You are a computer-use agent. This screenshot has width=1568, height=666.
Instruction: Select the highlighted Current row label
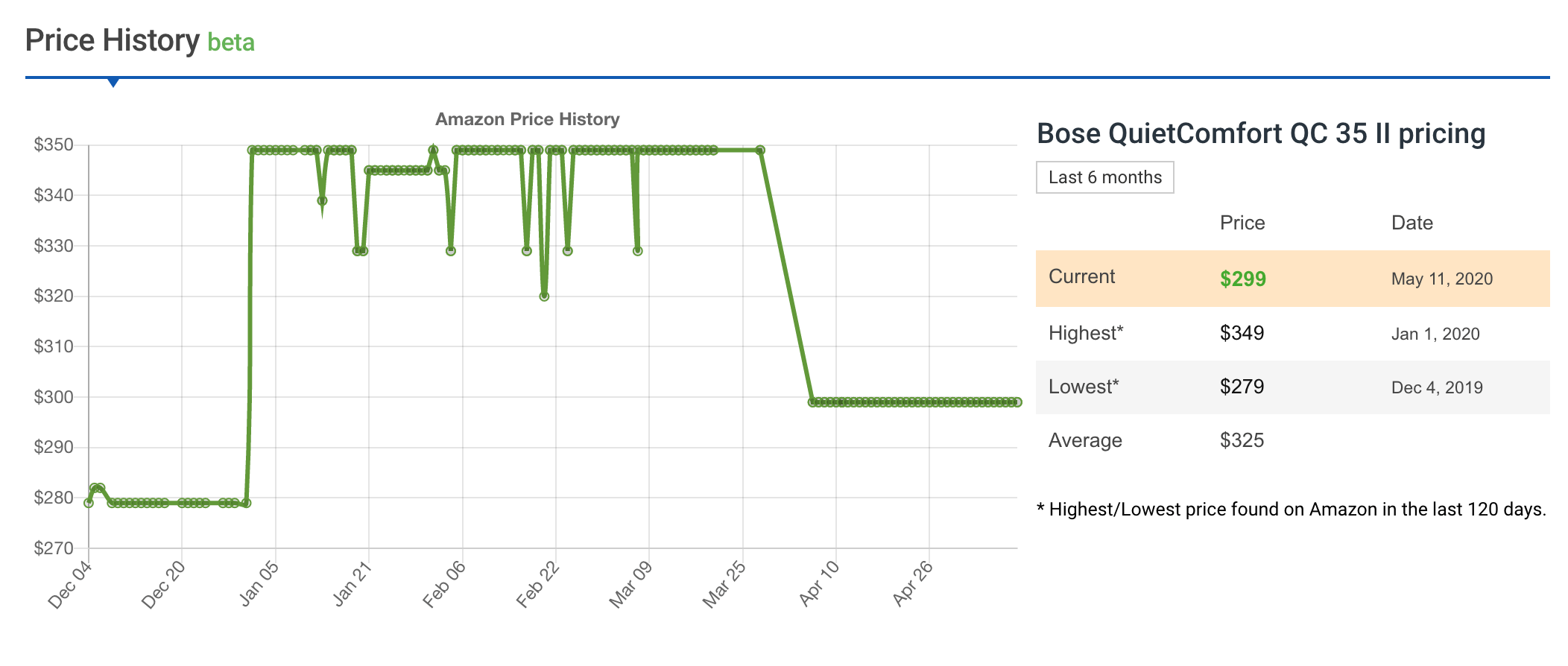[x=1081, y=277]
